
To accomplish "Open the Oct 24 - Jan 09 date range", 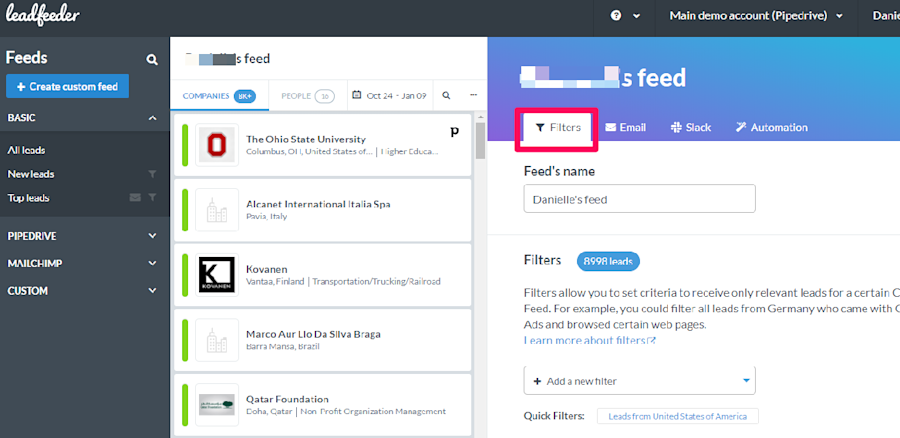I will click(389, 96).
